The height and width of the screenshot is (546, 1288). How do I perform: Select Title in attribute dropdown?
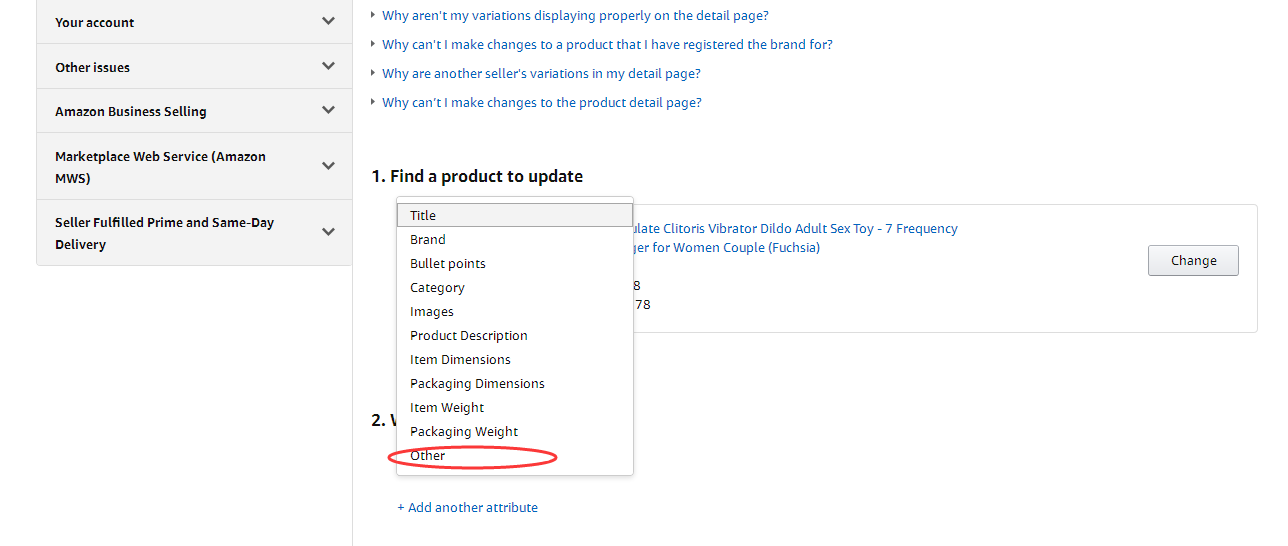click(x=423, y=215)
